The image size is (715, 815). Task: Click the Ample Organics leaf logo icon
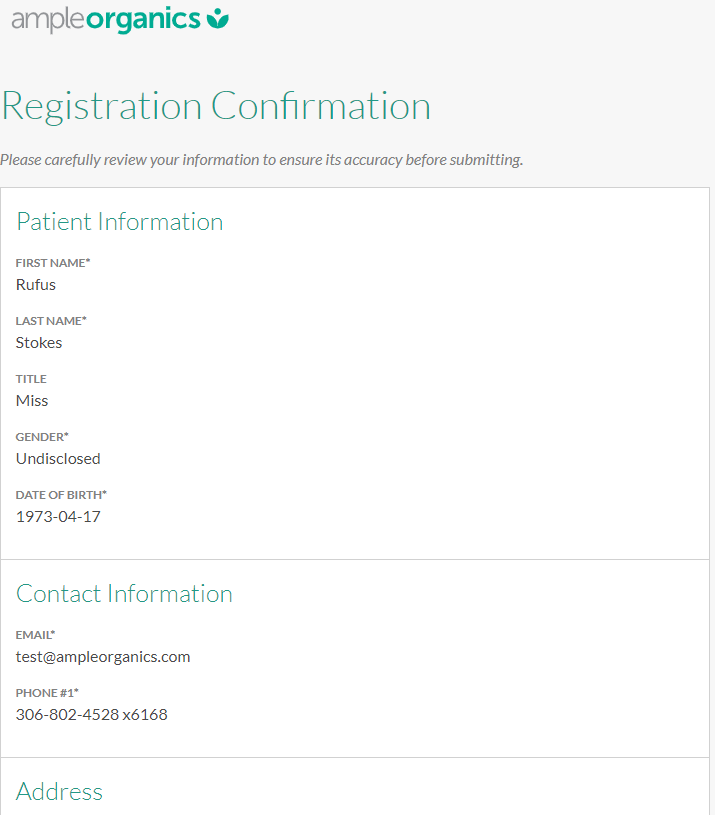tap(218, 18)
